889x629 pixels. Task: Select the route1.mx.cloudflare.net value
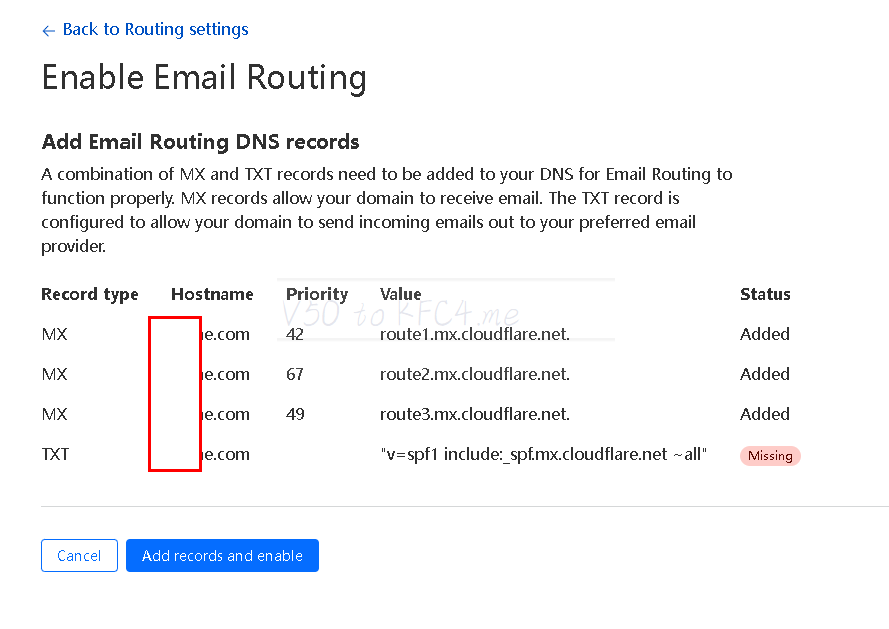(x=474, y=334)
